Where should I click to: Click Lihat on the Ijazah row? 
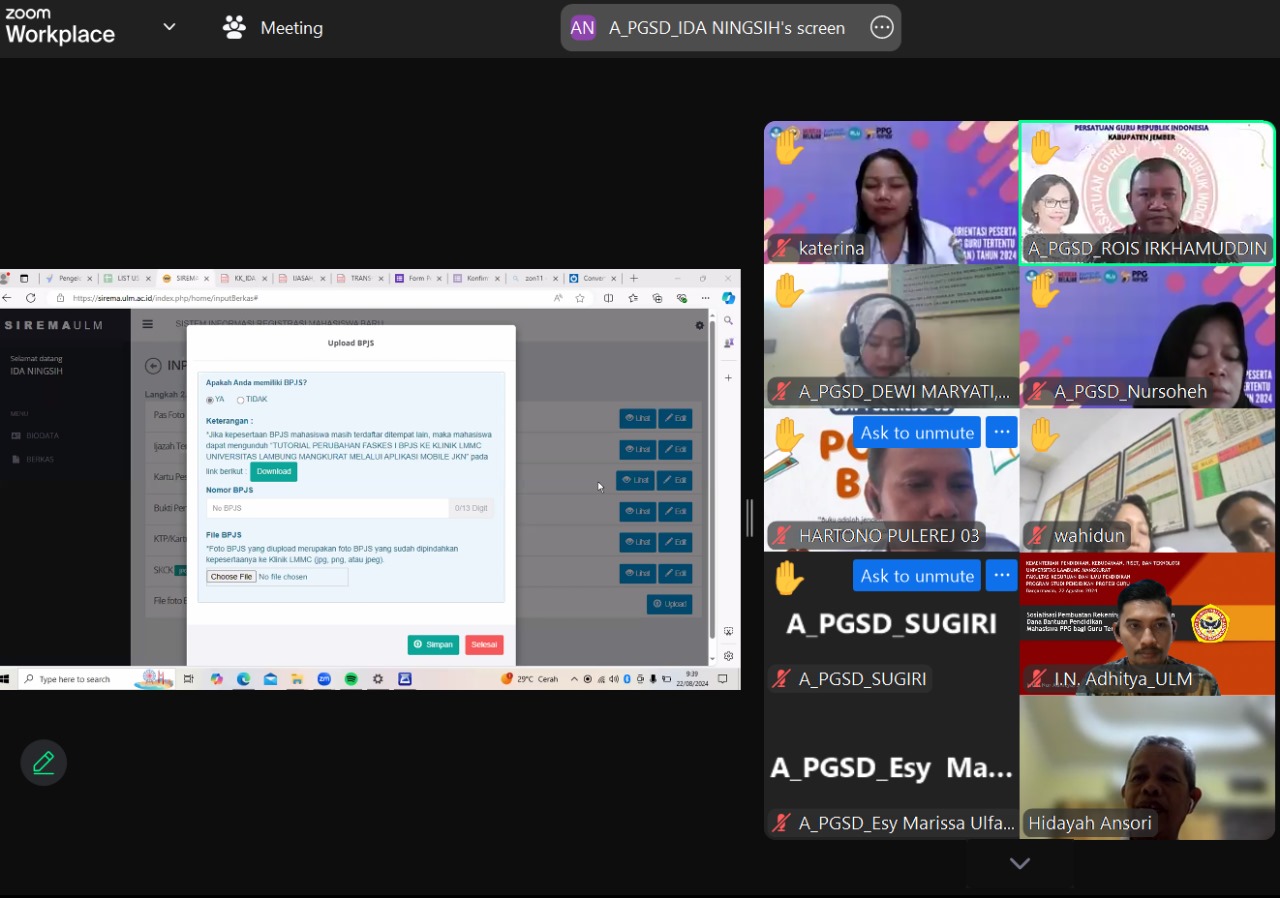[x=637, y=449]
